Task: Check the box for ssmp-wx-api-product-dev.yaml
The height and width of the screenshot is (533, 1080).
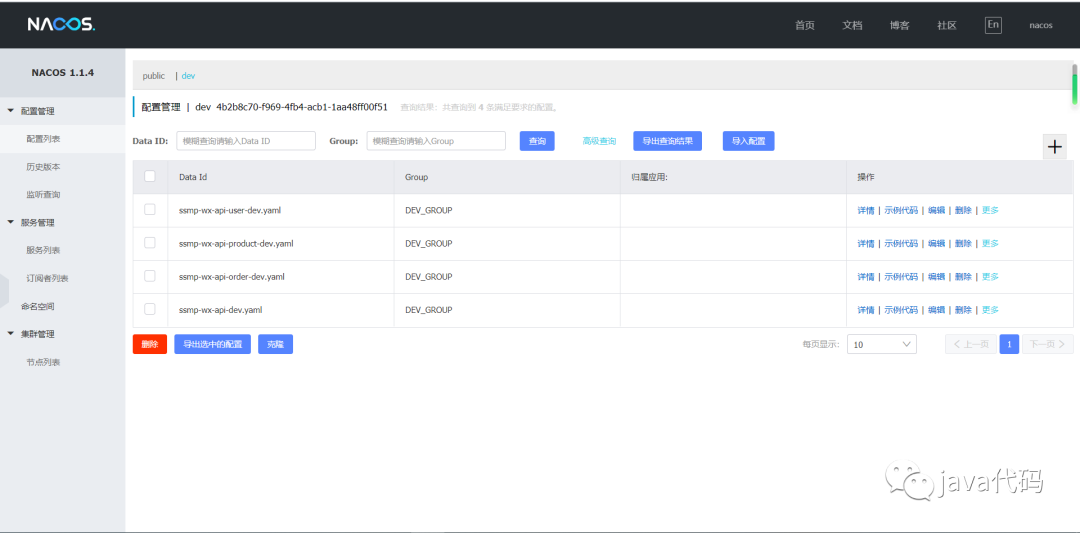Action: click(149, 242)
